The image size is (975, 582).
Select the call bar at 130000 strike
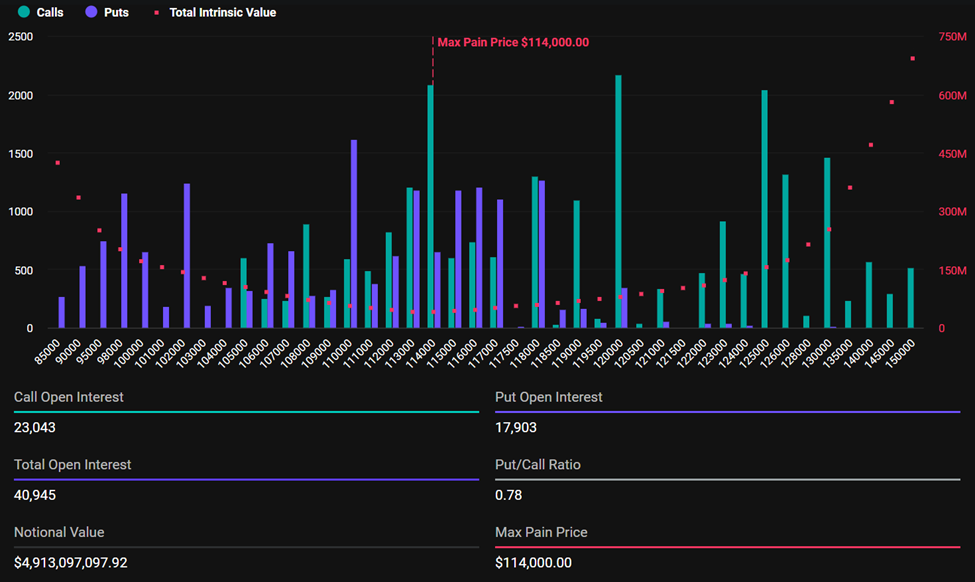pos(827,242)
